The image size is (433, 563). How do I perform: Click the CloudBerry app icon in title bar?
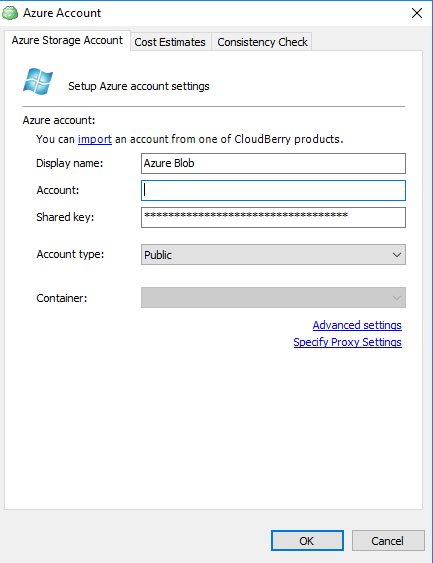pyautogui.click(x=10, y=13)
